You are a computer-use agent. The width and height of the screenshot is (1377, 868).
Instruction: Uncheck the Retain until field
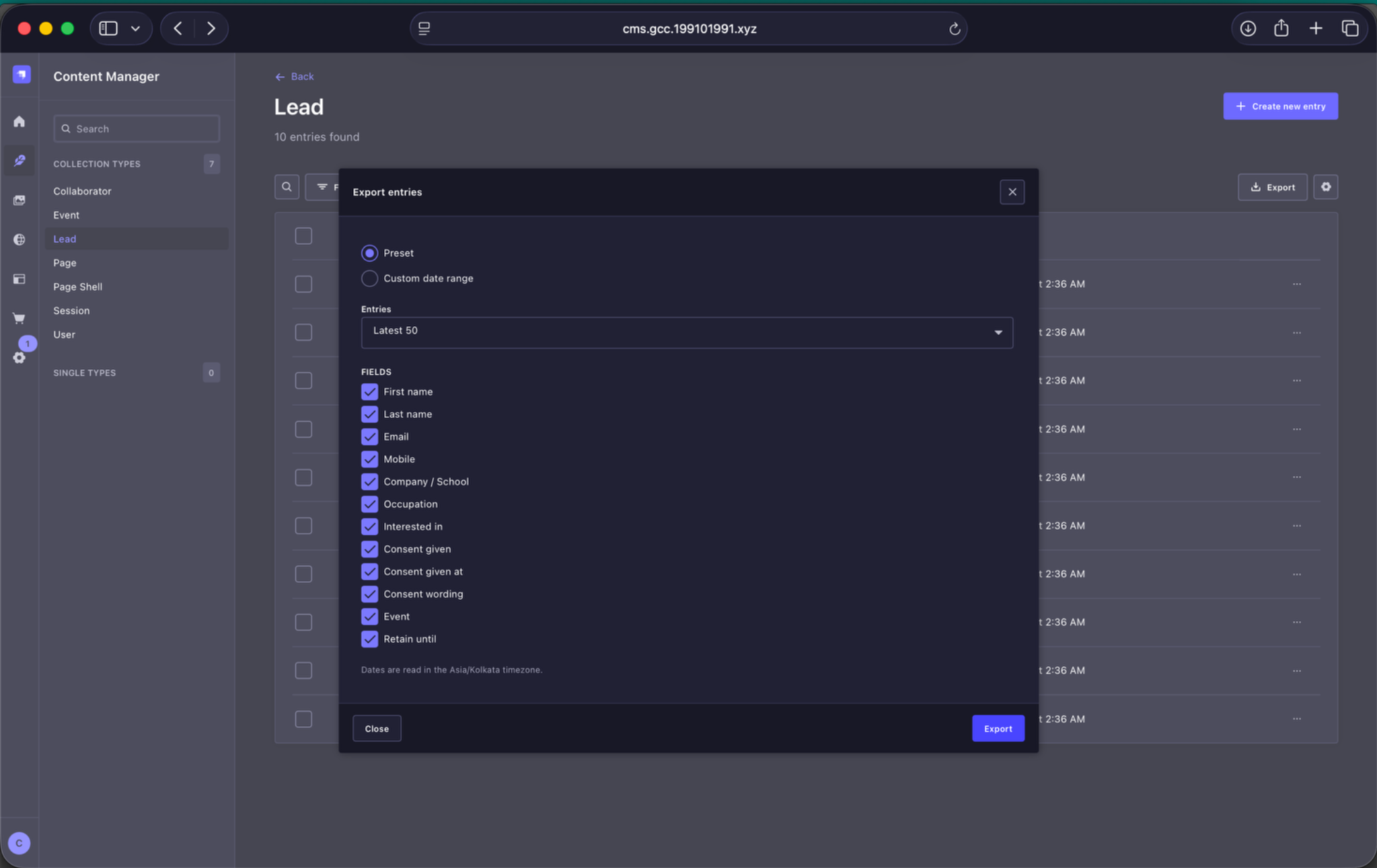[x=369, y=639]
